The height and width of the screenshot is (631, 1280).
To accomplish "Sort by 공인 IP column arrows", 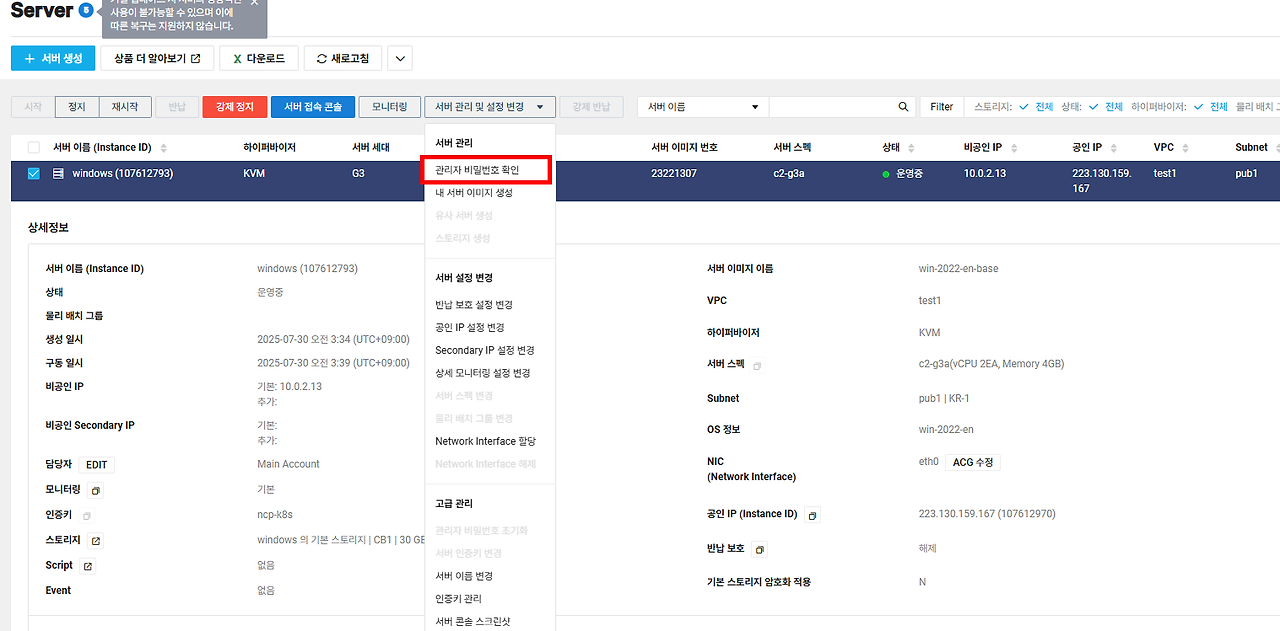I will [1116, 148].
